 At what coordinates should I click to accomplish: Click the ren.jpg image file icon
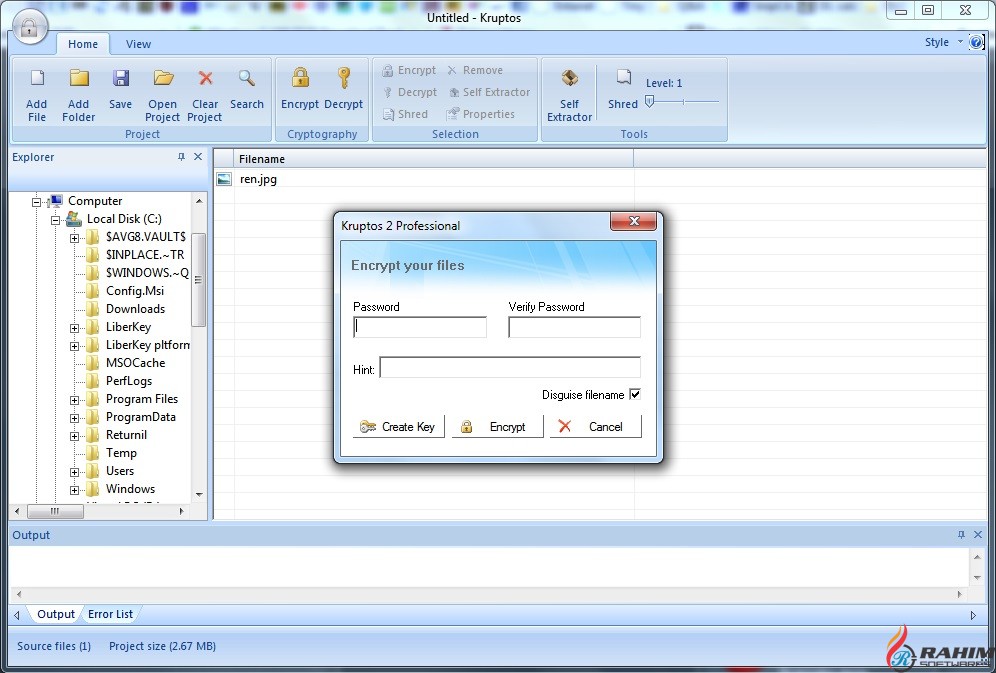coord(224,179)
